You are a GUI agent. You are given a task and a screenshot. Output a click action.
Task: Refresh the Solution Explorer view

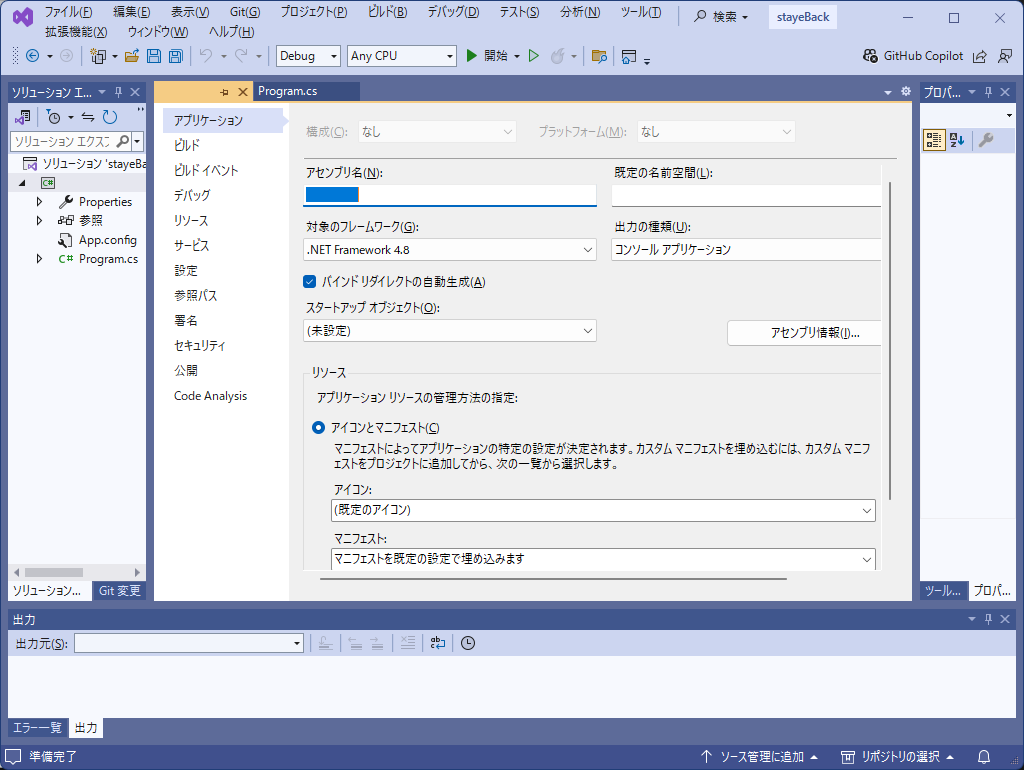click(110, 117)
